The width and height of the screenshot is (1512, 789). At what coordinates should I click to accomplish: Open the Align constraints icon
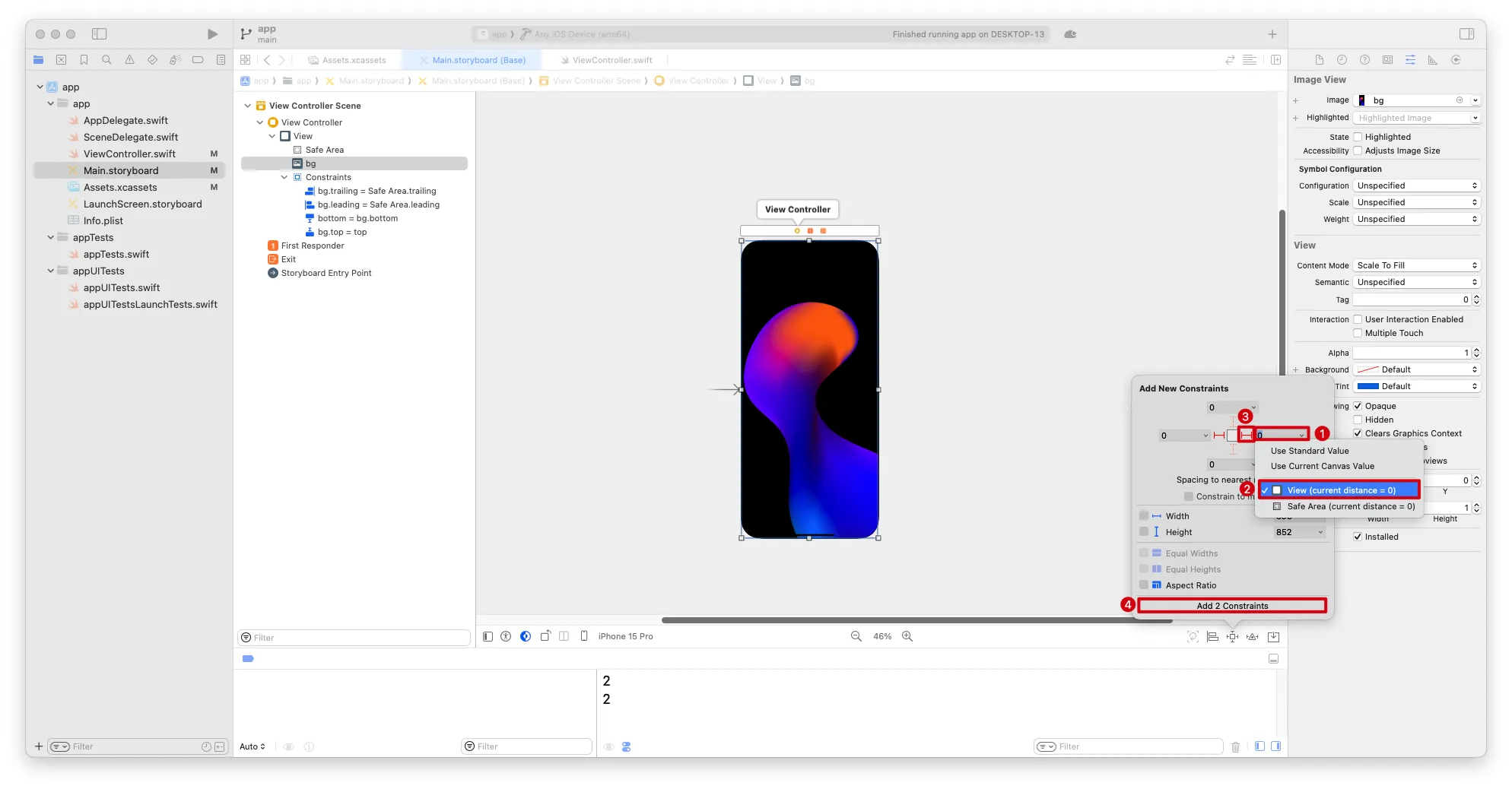(x=1212, y=637)
